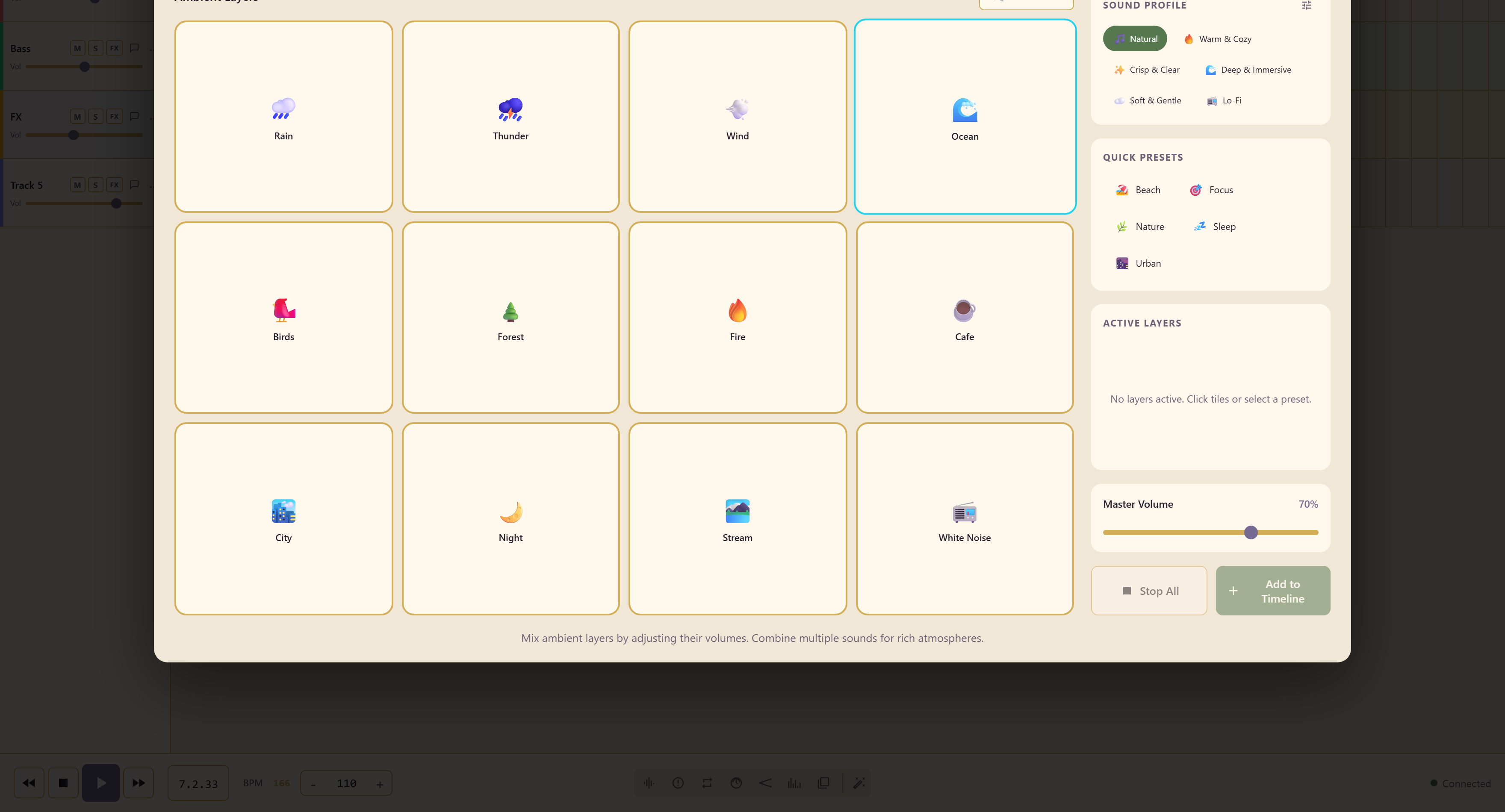Open comments on Track 5
Viewport: 1505px width, 812px height.
[x=134, y=185]
